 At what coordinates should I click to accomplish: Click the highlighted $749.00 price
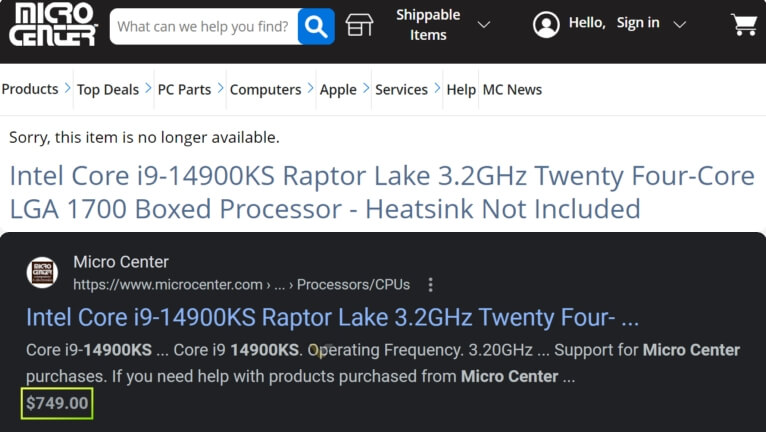click(x=58, y=404)
